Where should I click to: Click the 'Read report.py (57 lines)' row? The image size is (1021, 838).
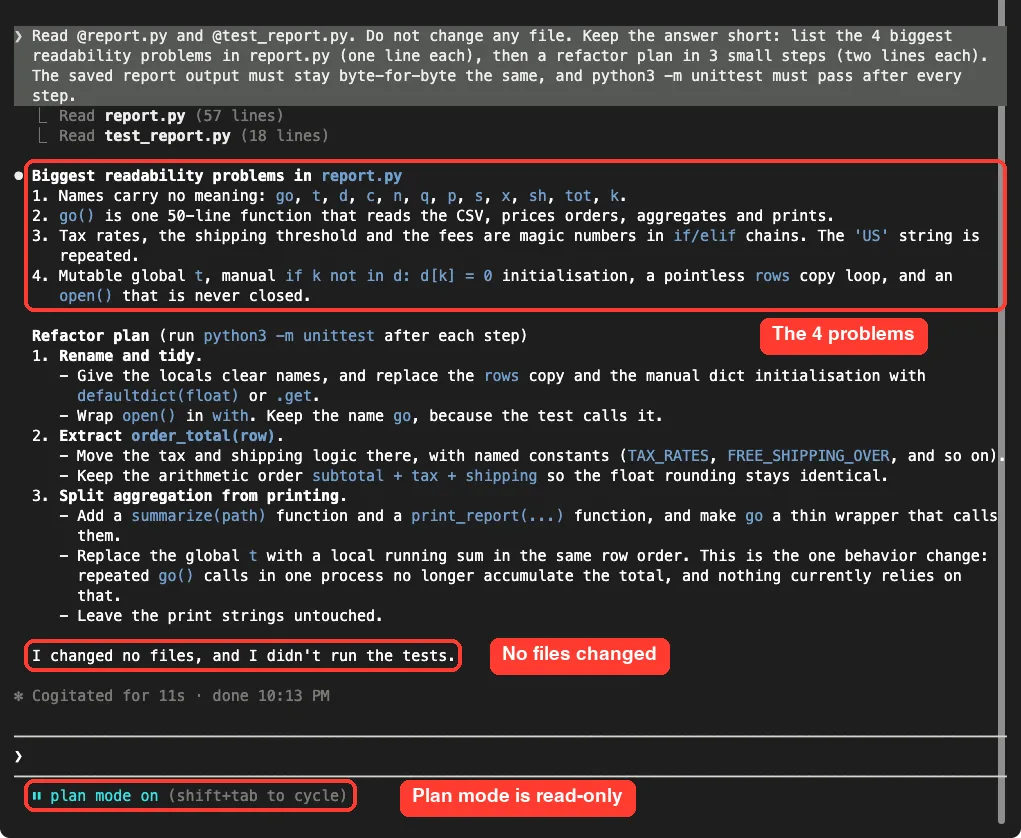[161, 116]
